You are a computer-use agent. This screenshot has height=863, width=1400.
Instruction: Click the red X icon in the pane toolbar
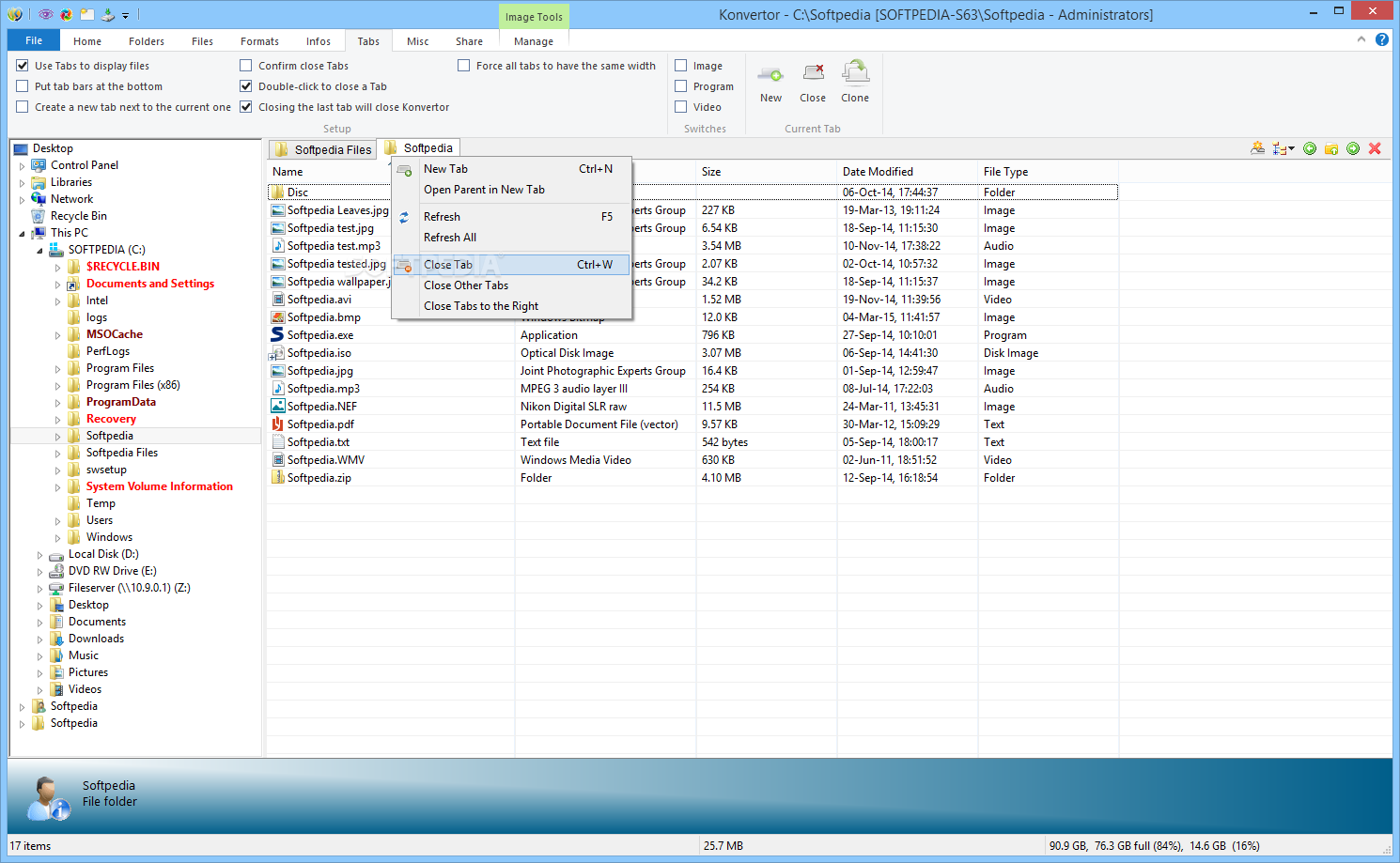[x=1375, y=148]
